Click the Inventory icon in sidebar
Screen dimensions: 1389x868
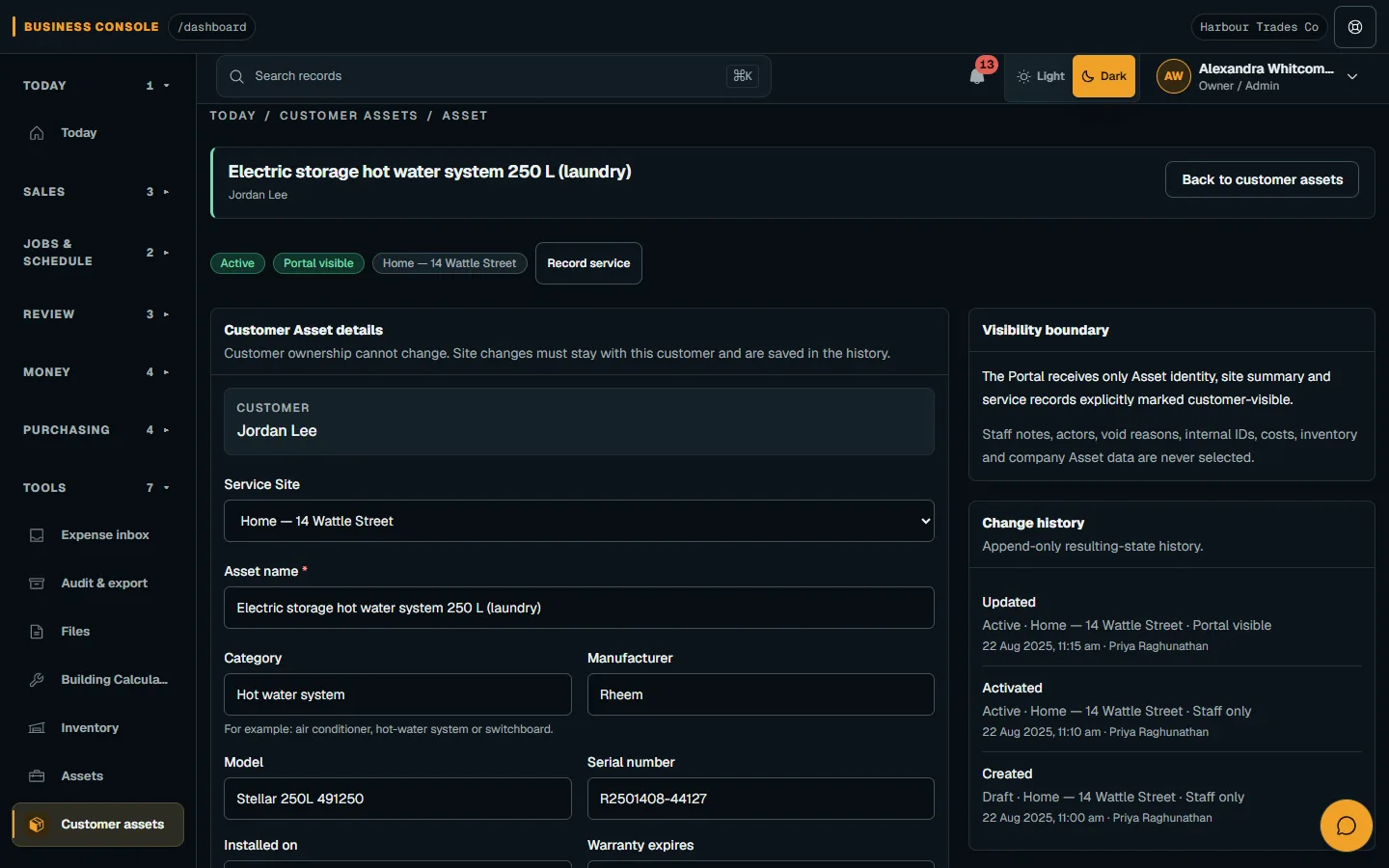pos(37,728)
